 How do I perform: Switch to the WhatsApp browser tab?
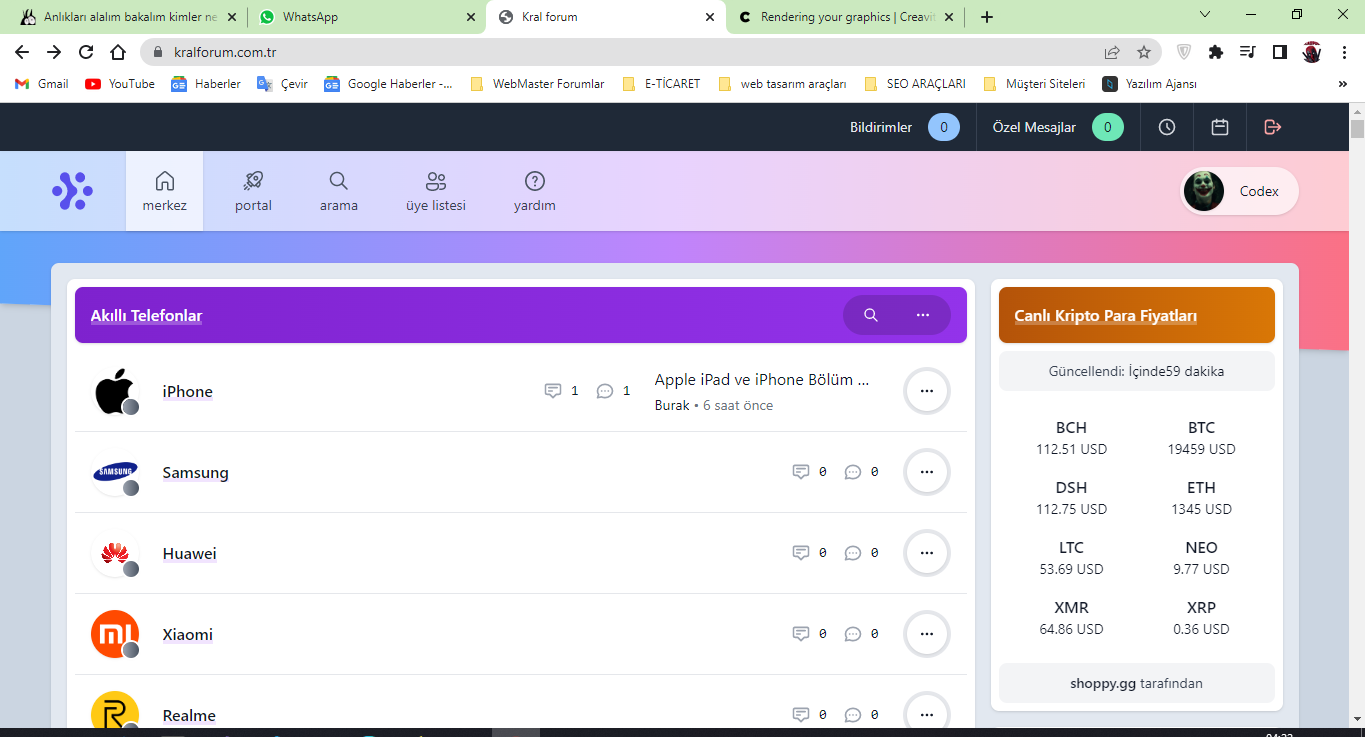(366, 17)
